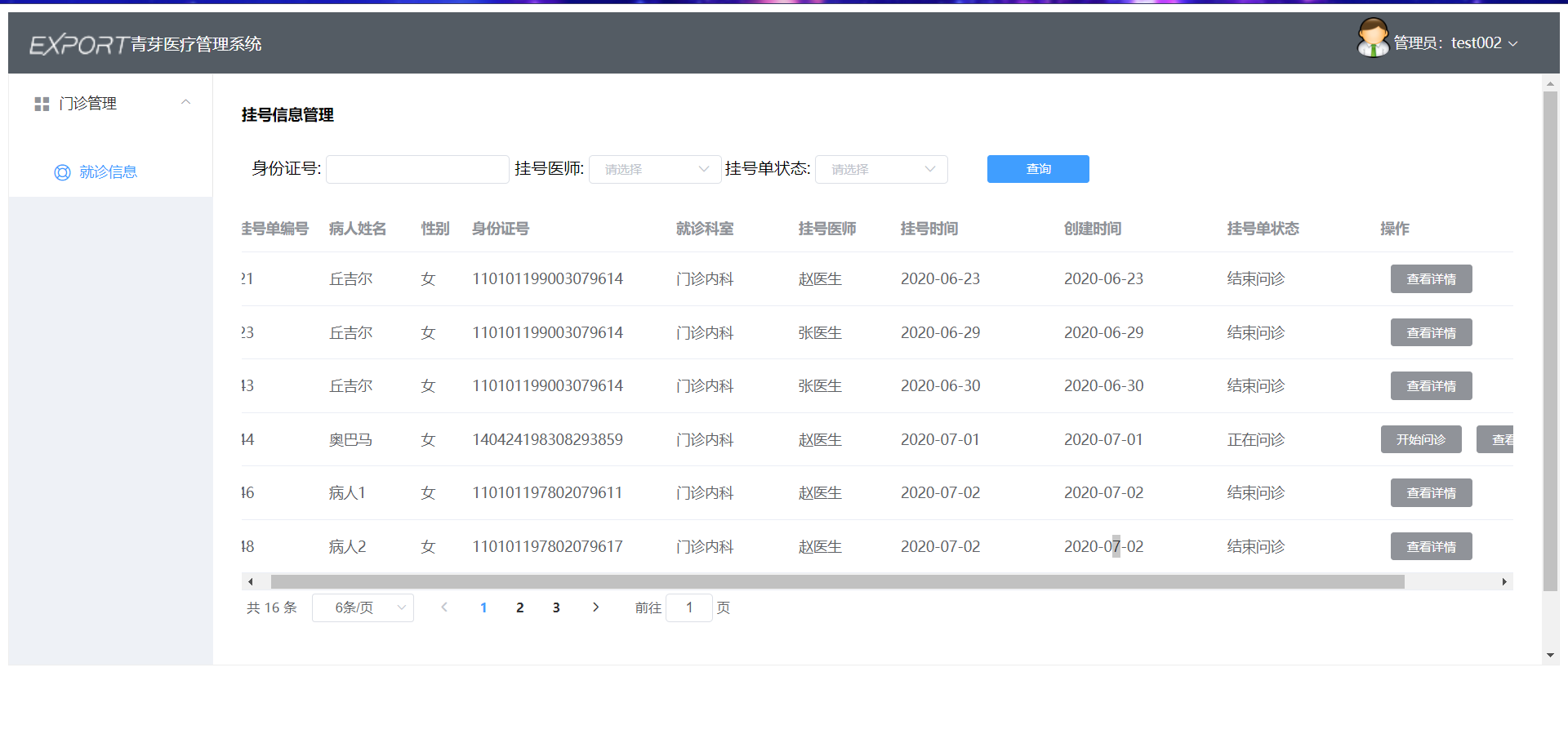Select page 2 in pagination
Screen dimensions: 1568x752
(520, 607)
